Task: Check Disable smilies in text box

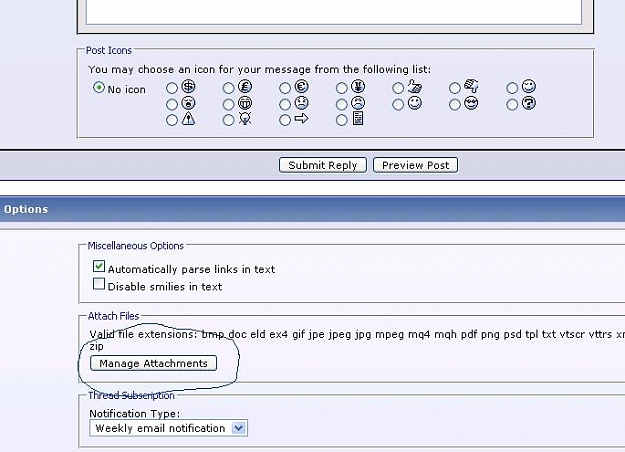Action: tap(99, 284)
